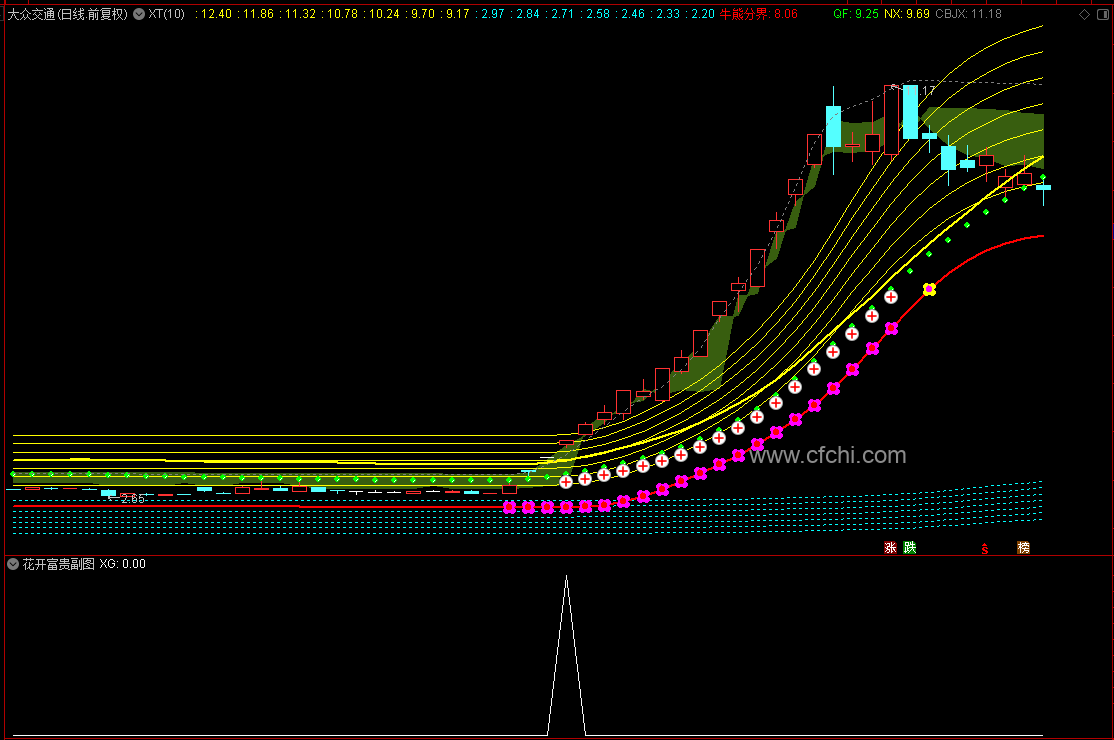This screenshot has height=740, width=1114.
Task: Click the 大众交通 (日线.前复权) chart title
Action: coord(67,14)
